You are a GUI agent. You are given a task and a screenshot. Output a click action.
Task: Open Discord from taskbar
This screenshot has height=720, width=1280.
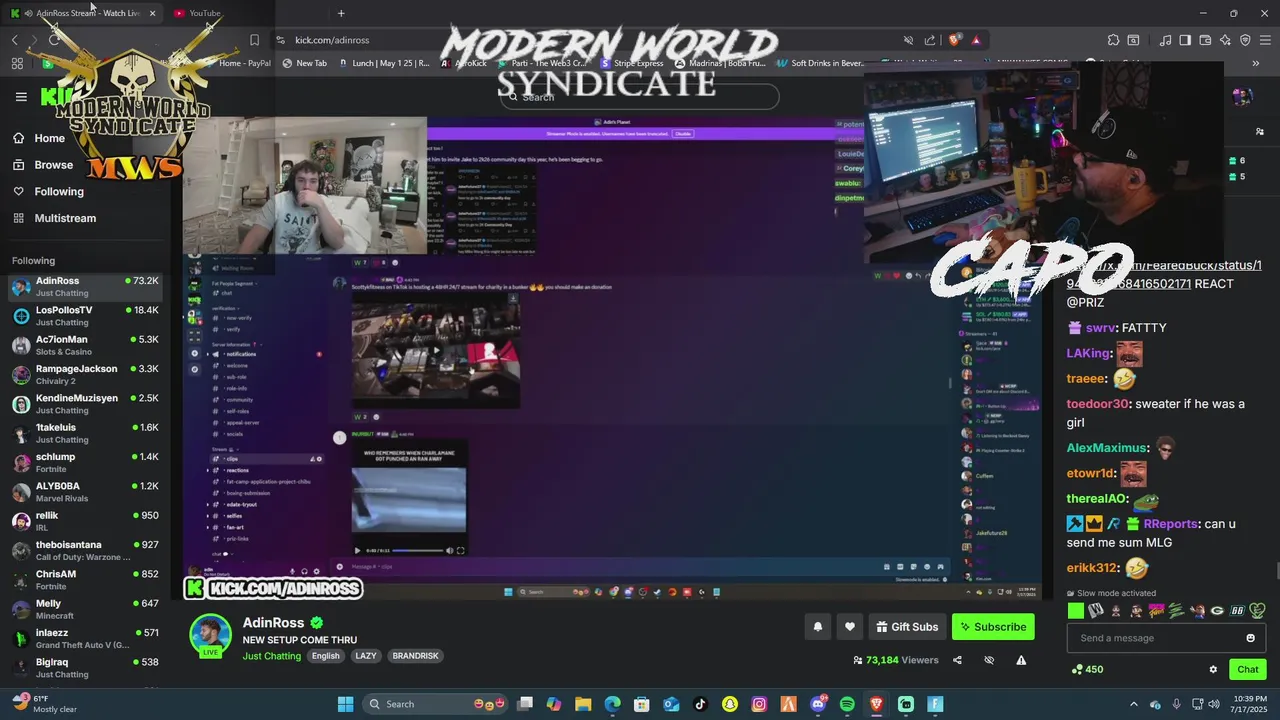pyautogui.click(x=818, y=704)
